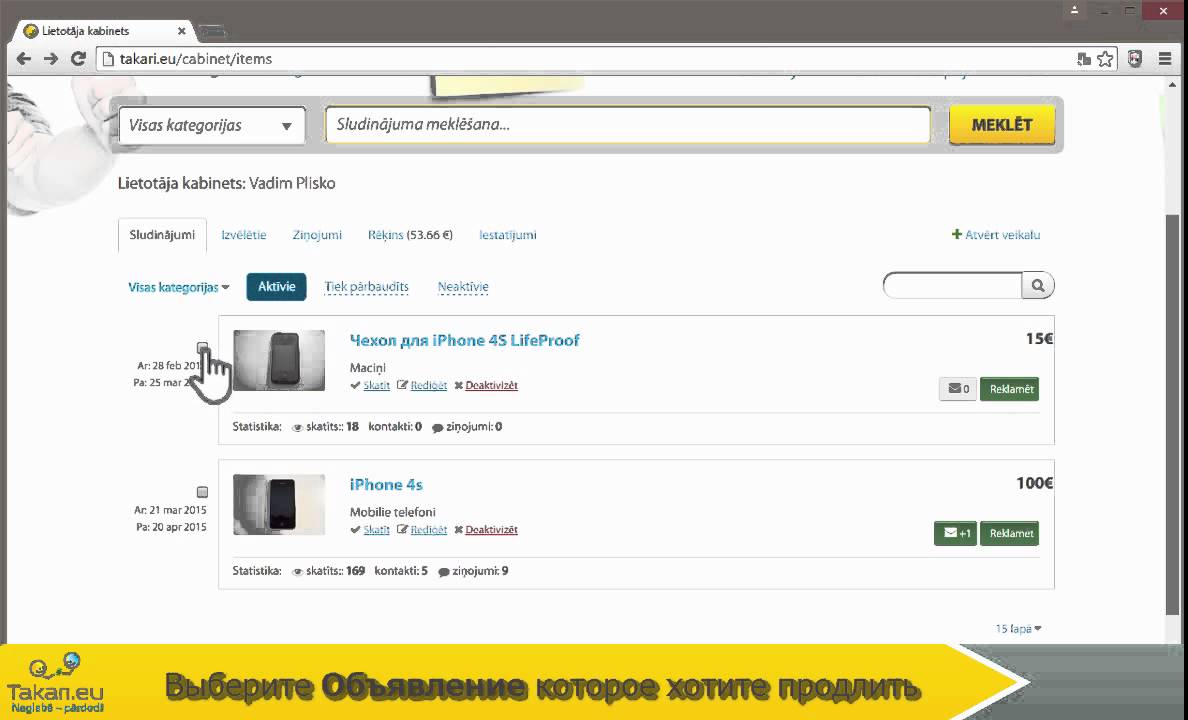1188x720 pixels.
Task: Open the iPhone 4s listing thumbnail
Action: coord(279,504)
